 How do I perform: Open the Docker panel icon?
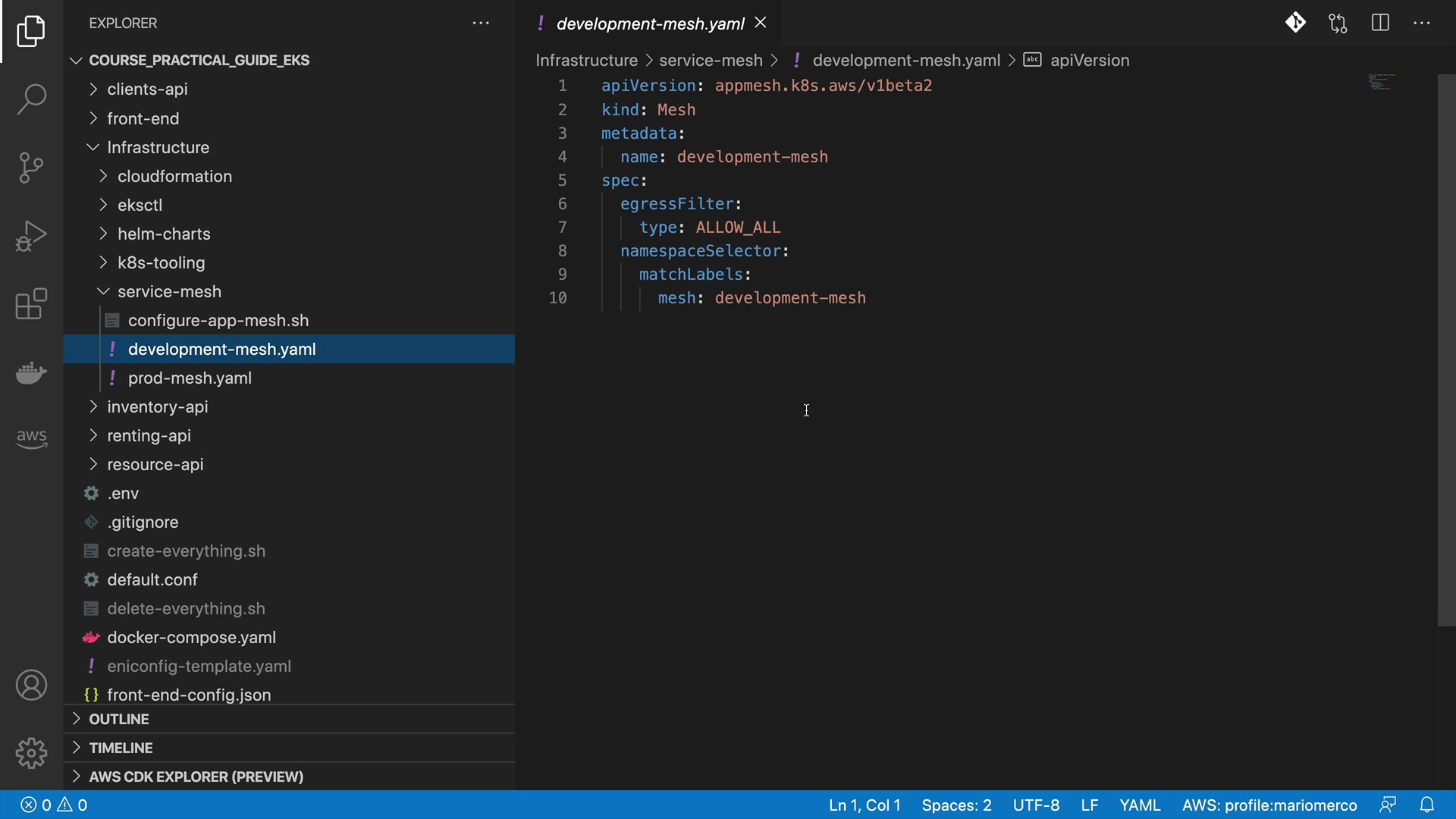31,372
